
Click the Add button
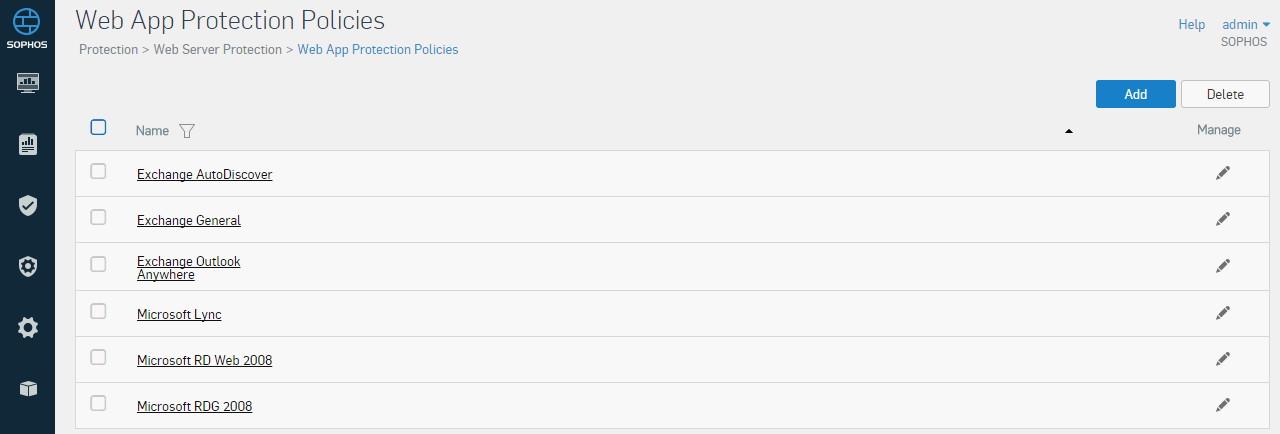pyautogui.click(x=1136, y=94)
